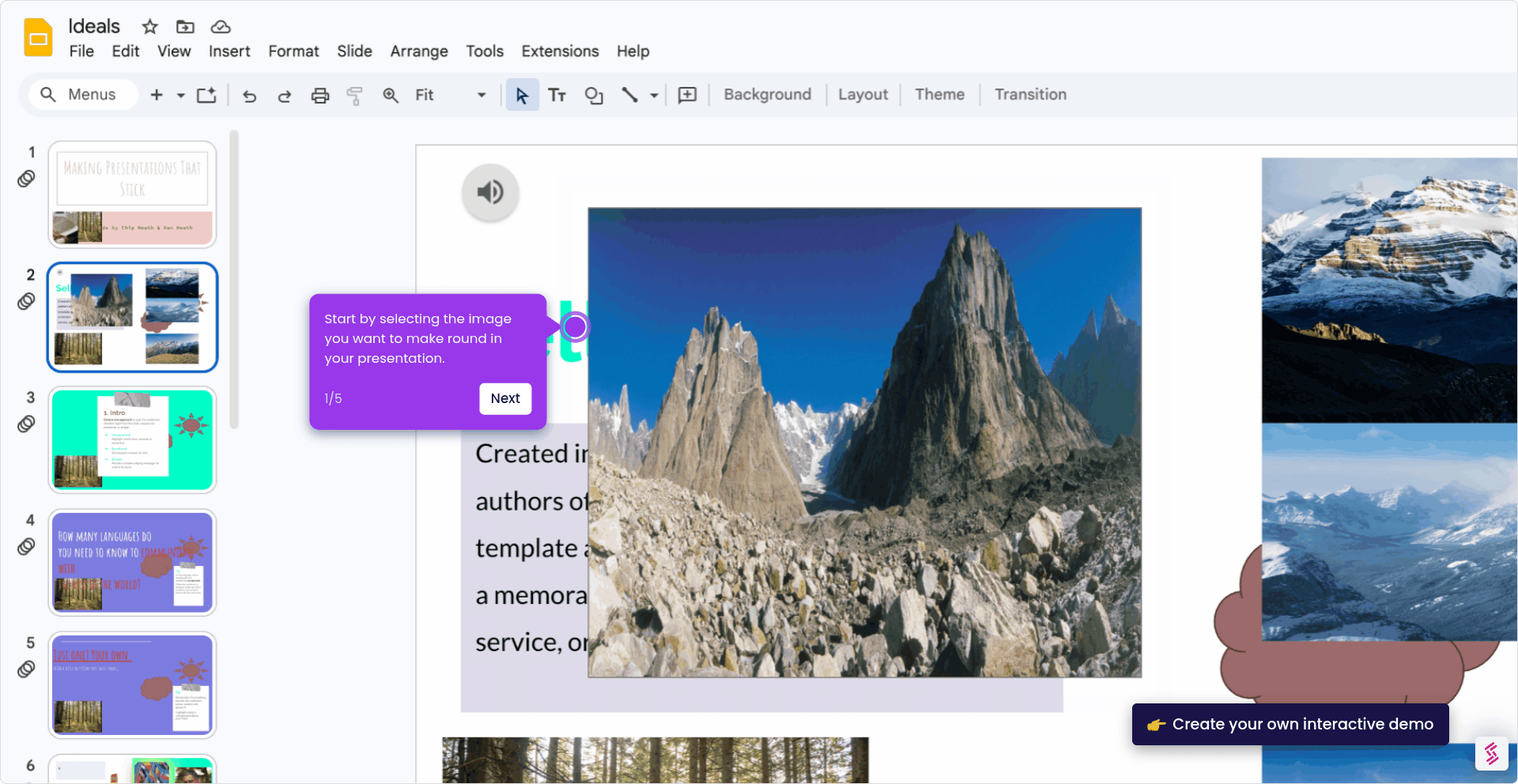1518x784 pixels.
Task: Click the Transition button
Action: [1030, 95]
